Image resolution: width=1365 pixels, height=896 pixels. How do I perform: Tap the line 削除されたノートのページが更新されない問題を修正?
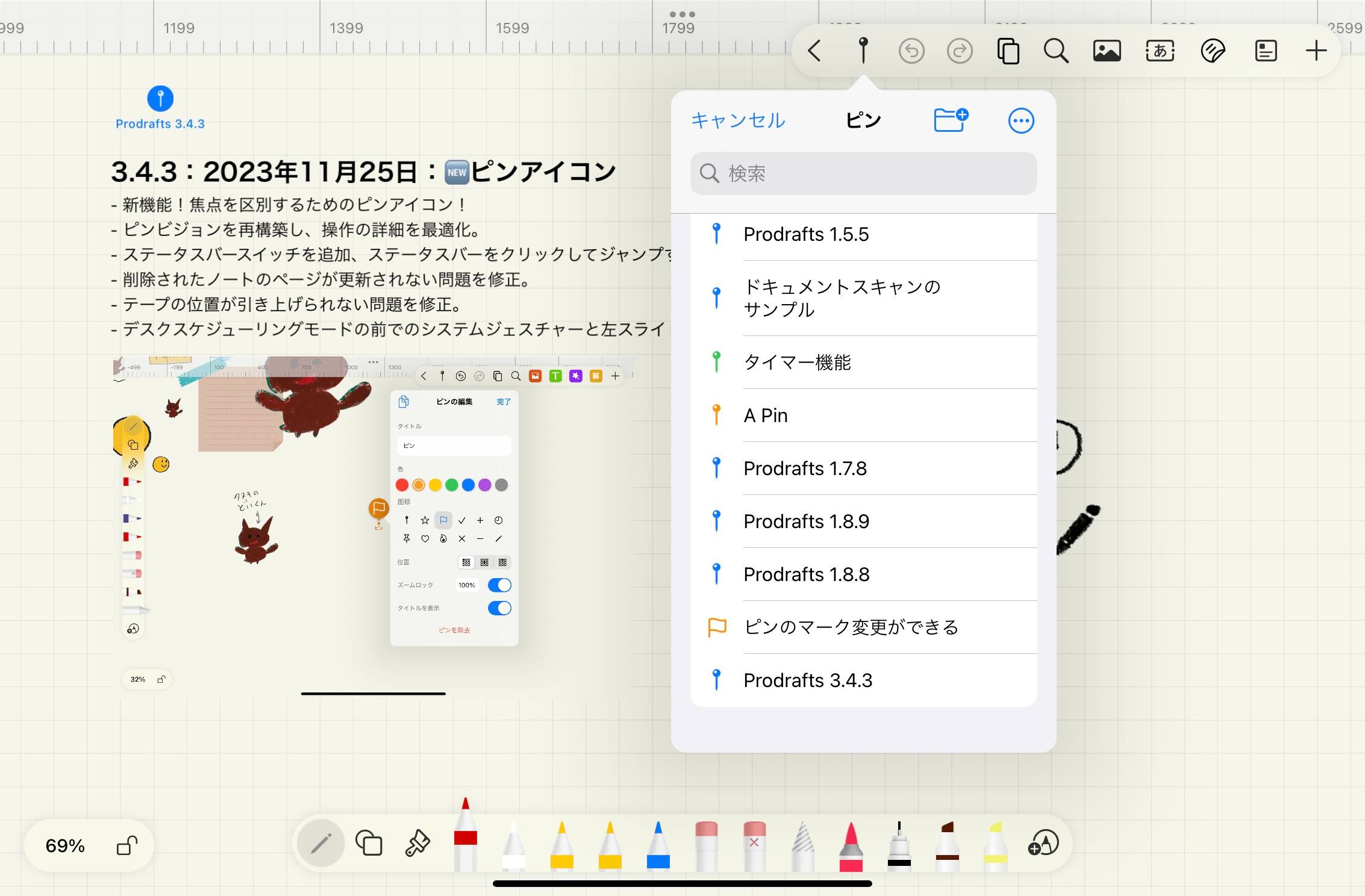click(x=320, y=280)
